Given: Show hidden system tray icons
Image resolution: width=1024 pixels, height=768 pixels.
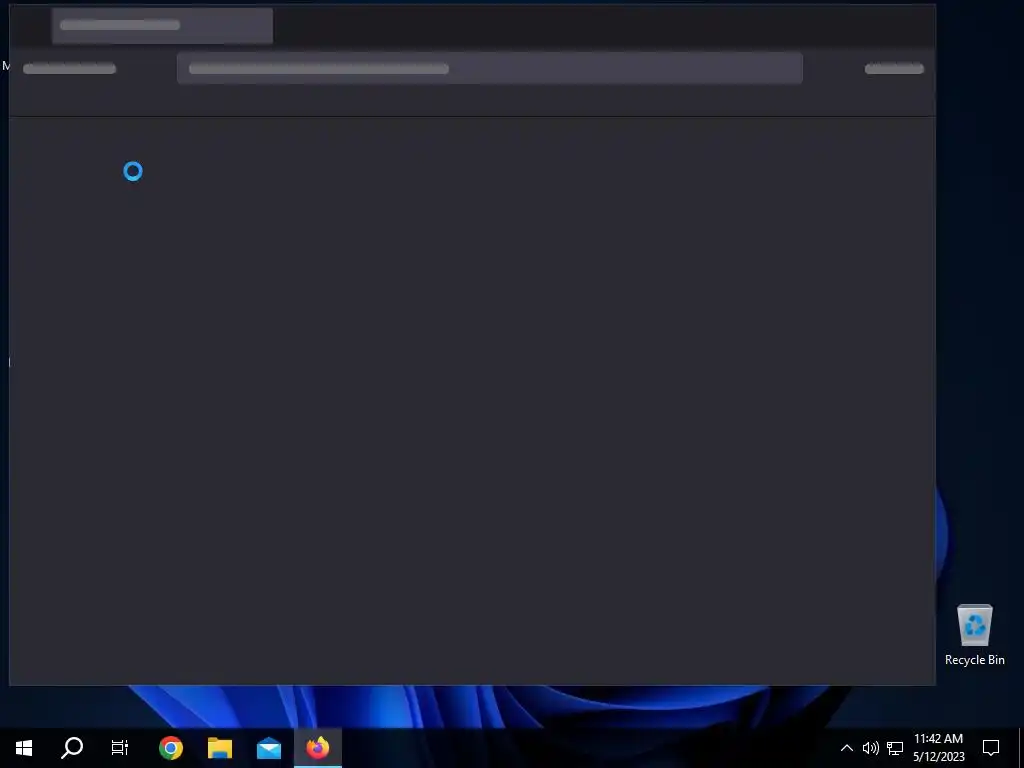Looking at the screenshot, I should tap(846, 748).
